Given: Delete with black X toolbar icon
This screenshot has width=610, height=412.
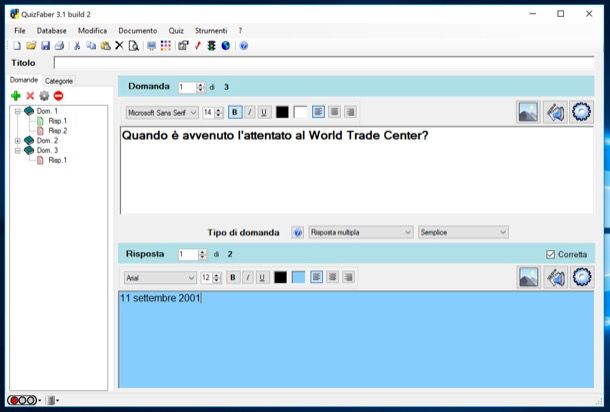Looking at the screenshot, I should pyautogui.click(x=119, y=46).
